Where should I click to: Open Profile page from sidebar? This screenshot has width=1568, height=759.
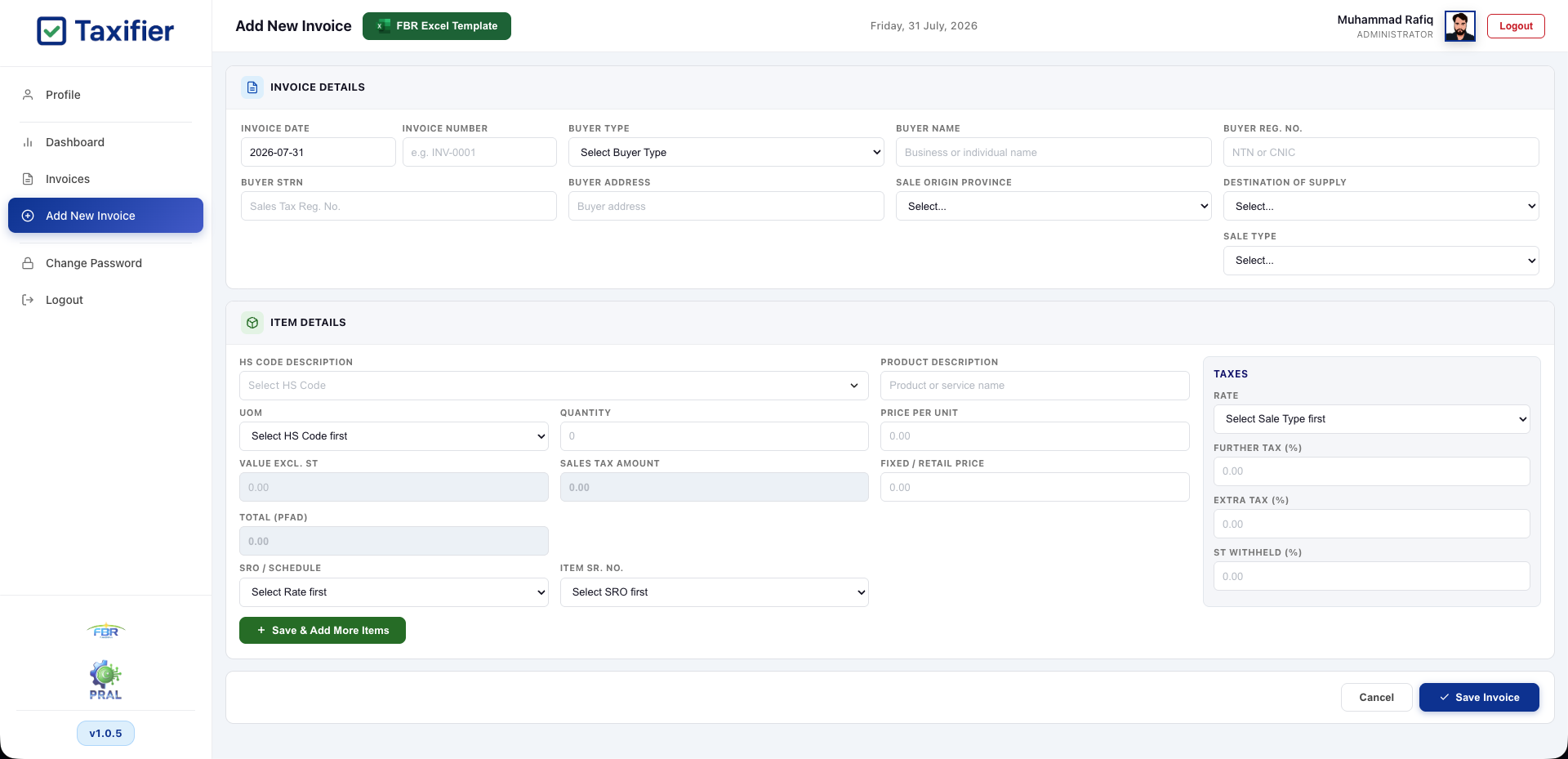point(106,95)
